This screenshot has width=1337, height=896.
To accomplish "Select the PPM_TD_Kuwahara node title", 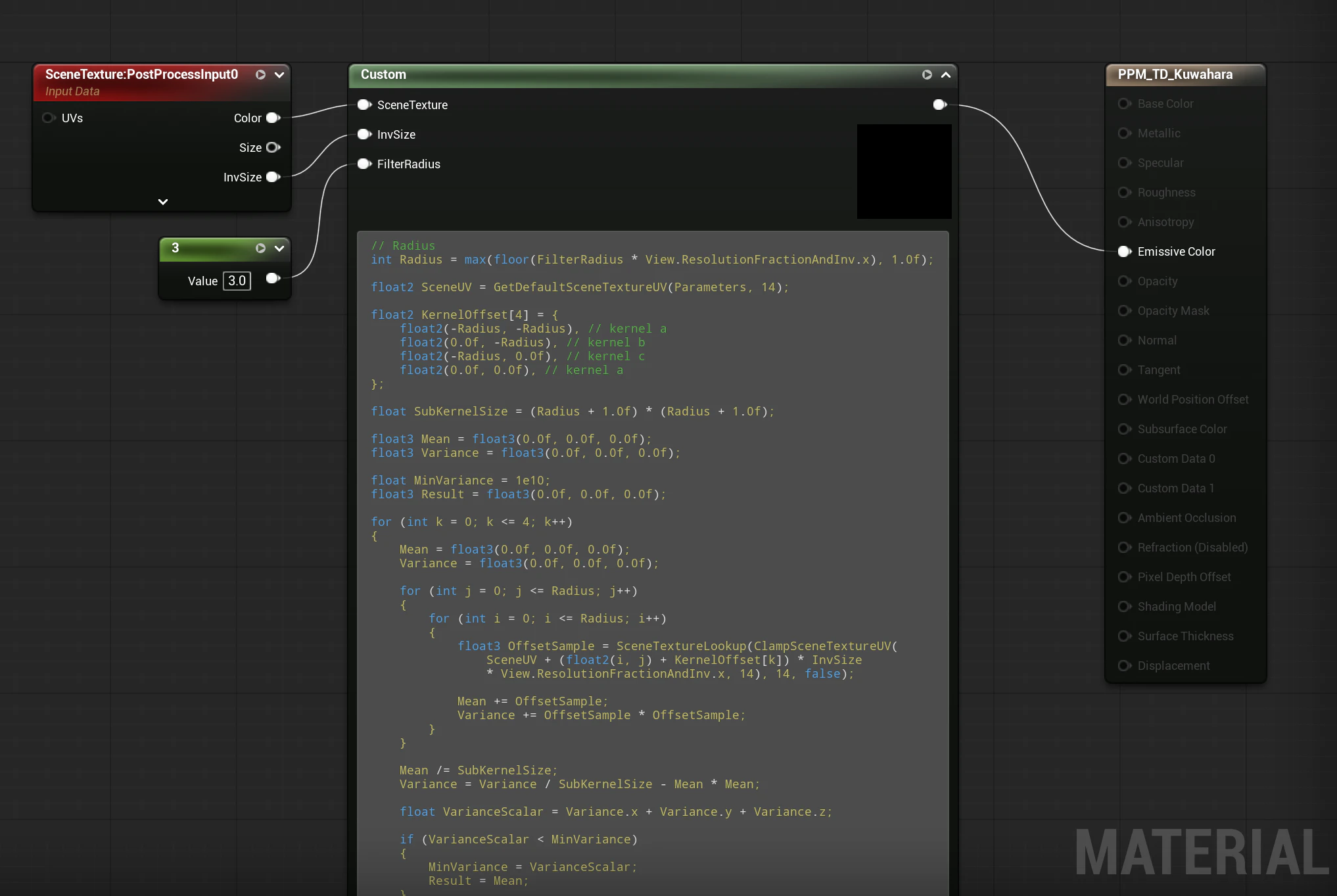I will (1175, 74).
